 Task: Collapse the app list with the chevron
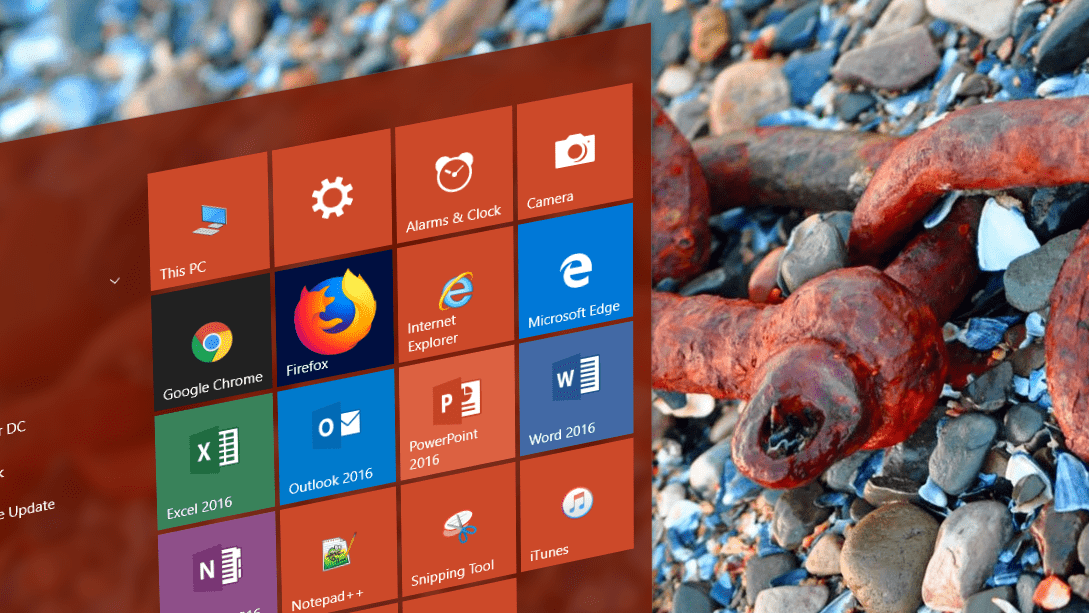click(x=114, y=281)
